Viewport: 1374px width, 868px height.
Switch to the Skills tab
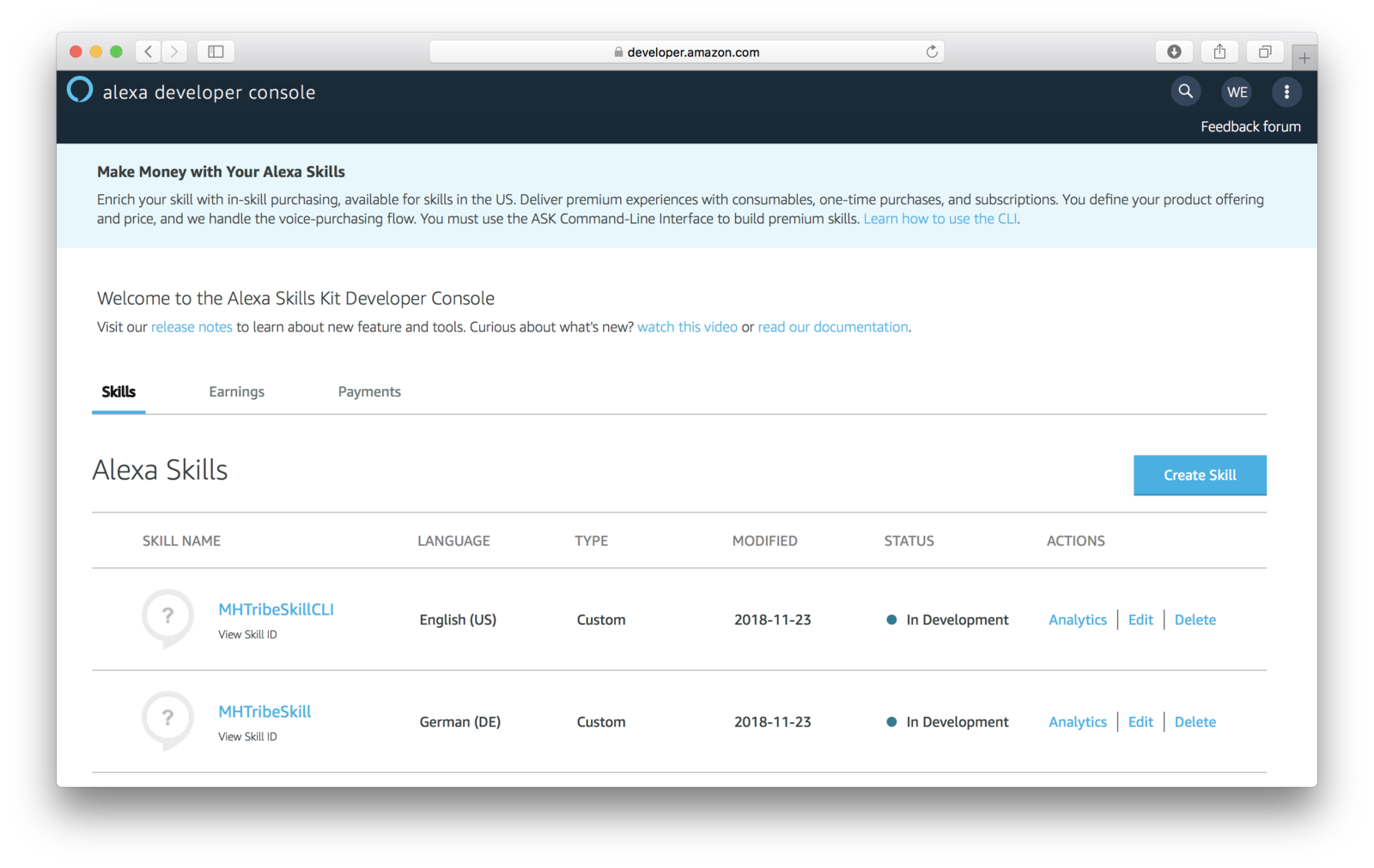(119, 392)
